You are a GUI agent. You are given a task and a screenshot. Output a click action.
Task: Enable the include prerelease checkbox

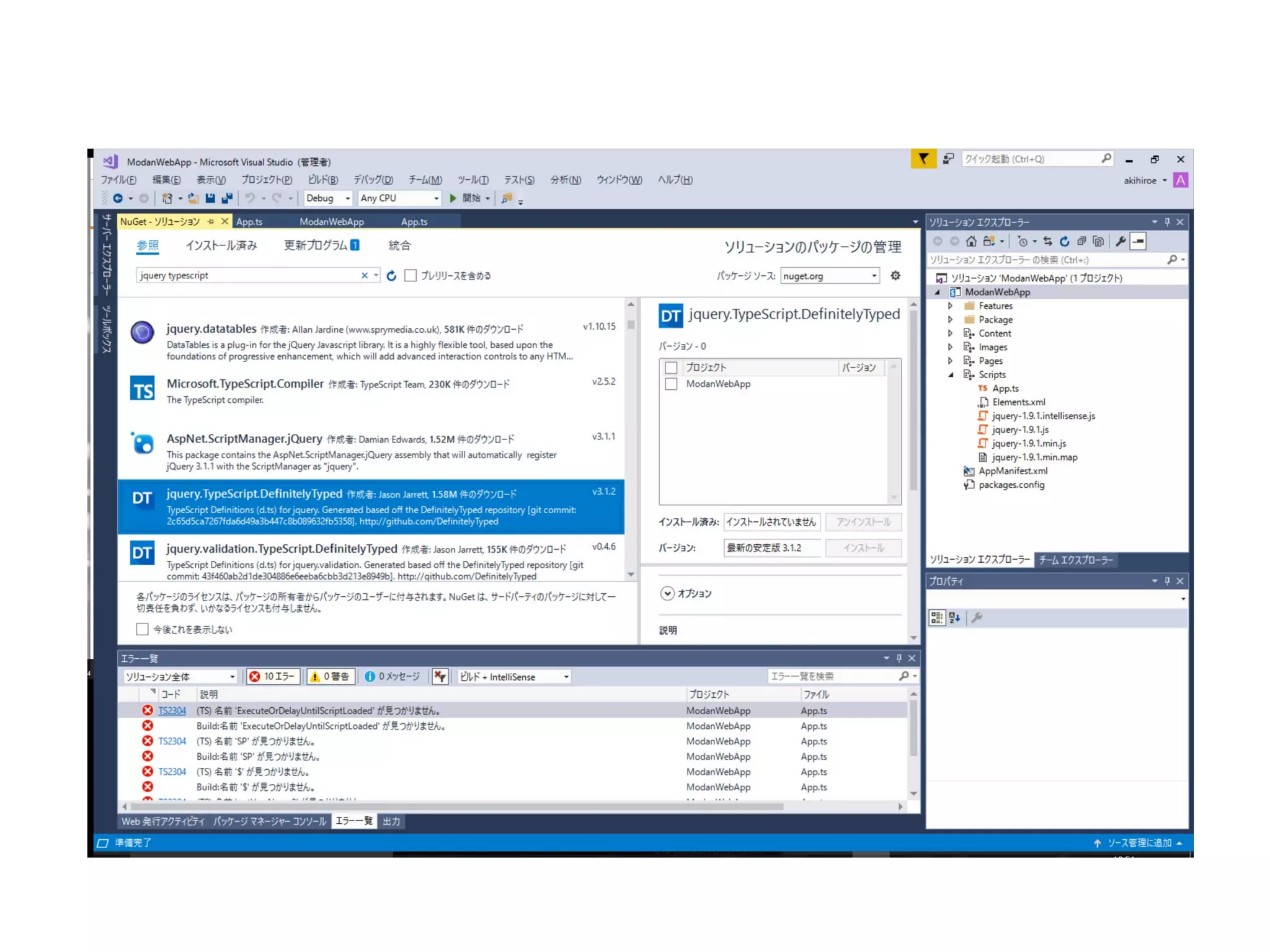[411, 276]
